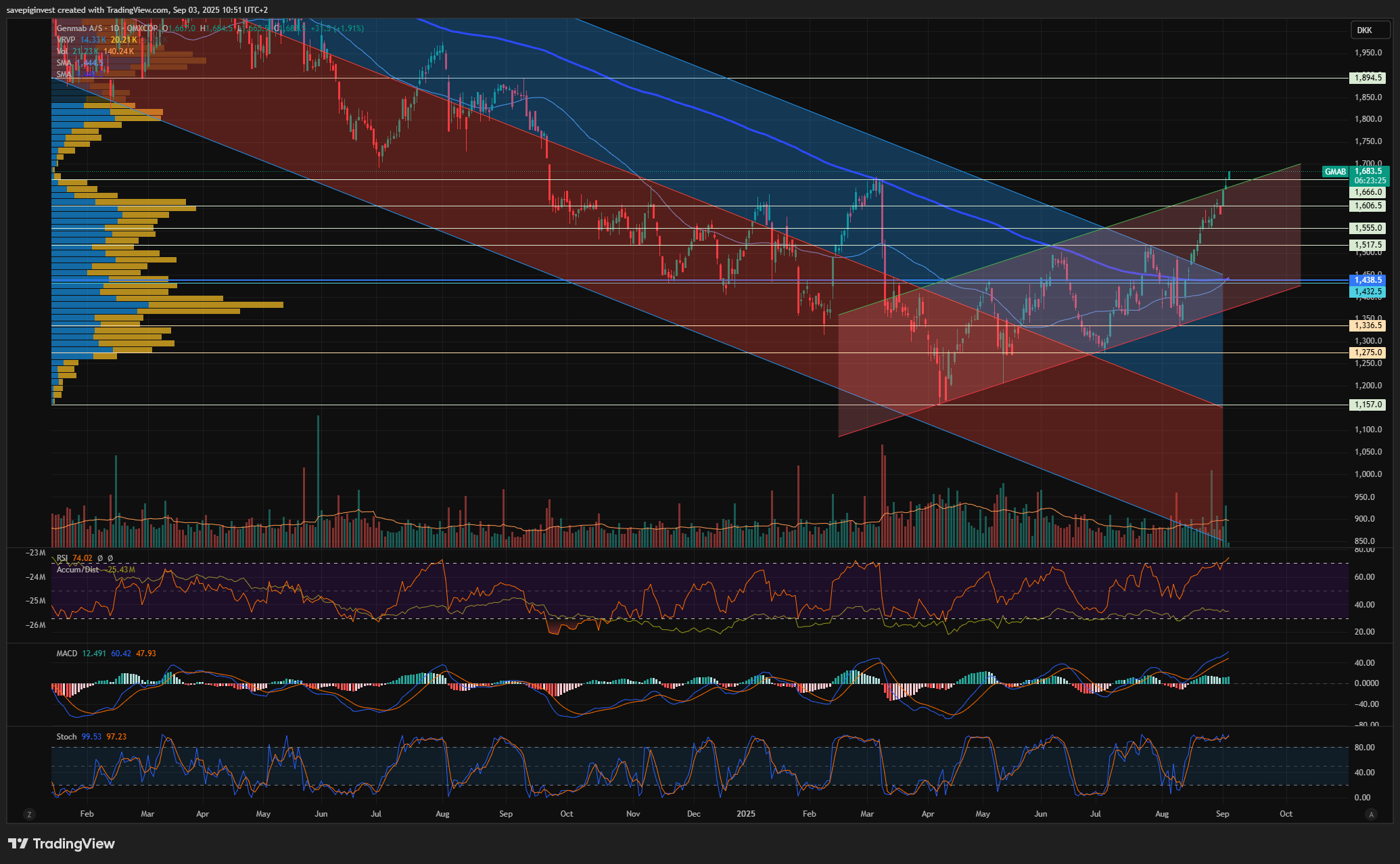Click the 1,894.5 horizontal line price label
Image resolution: width=1400 pixels, height=864 pixels.
coord(1368,78)
